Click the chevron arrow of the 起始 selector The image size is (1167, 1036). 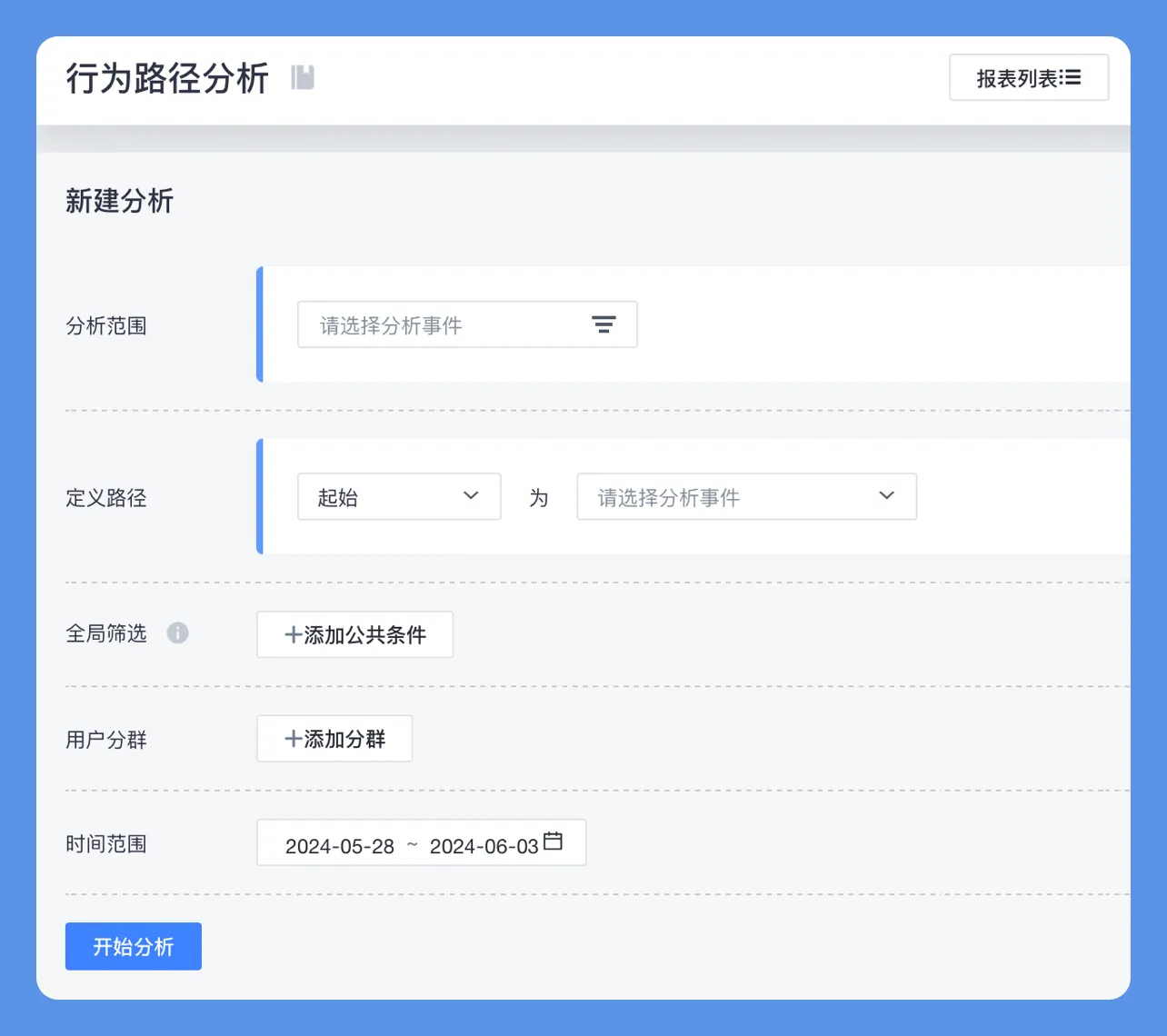point(471,496)
